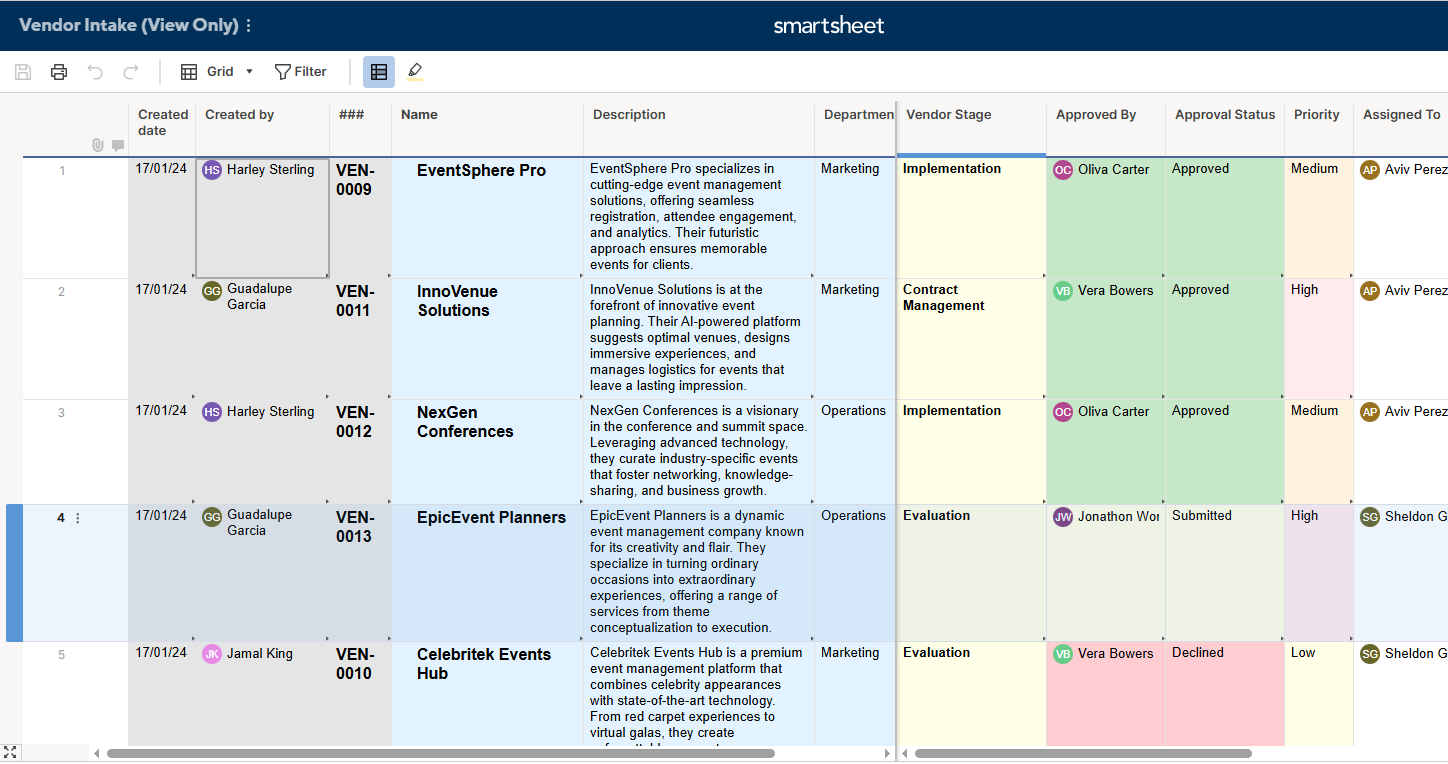Image resolution: width=1448 pixels, height=764 pixels.
Task: Select the Evaluation stage cell in row 5
Action: point(972,694)
